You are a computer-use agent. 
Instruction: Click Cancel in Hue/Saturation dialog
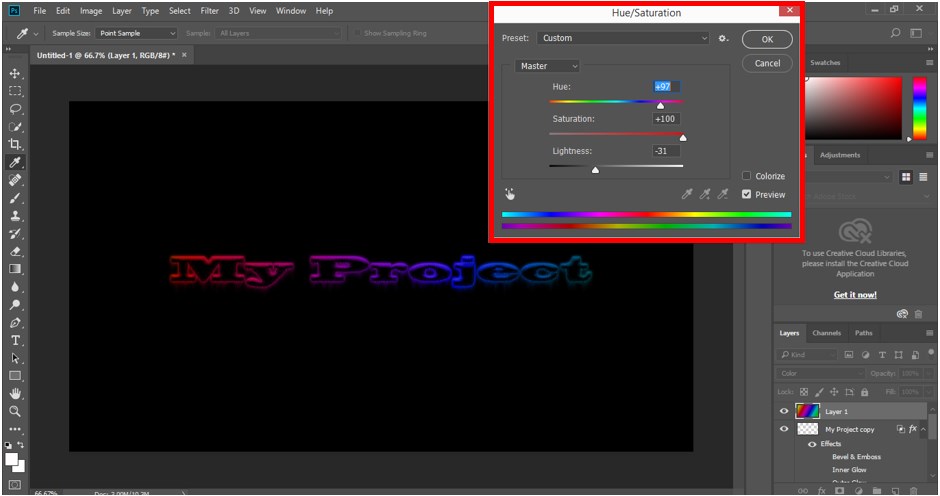tap(767, 63)
